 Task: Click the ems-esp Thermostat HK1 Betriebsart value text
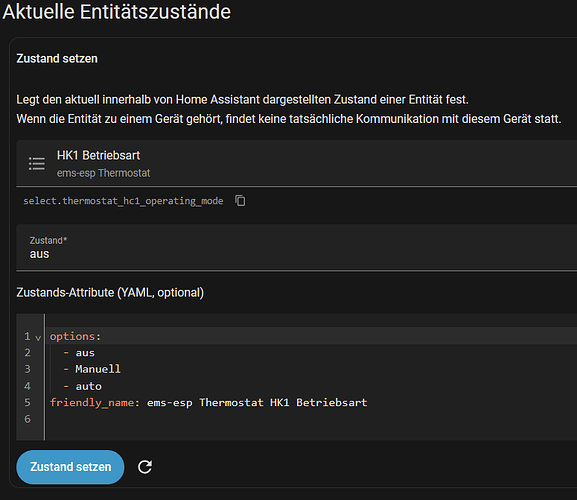[257, 403]
